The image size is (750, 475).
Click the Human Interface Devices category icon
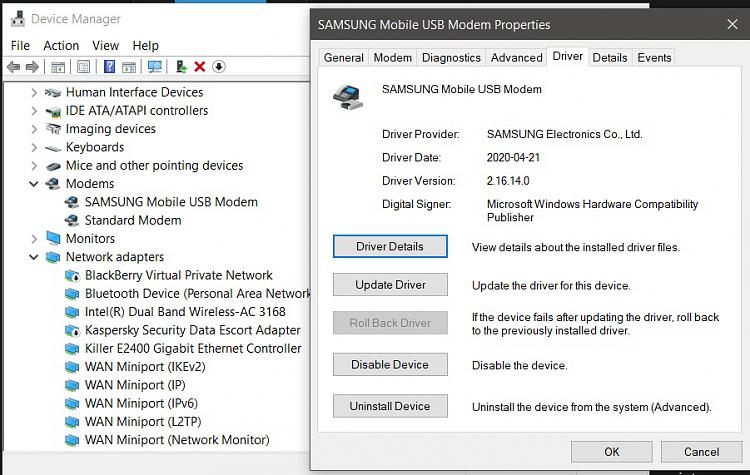(x=53, y=92)
